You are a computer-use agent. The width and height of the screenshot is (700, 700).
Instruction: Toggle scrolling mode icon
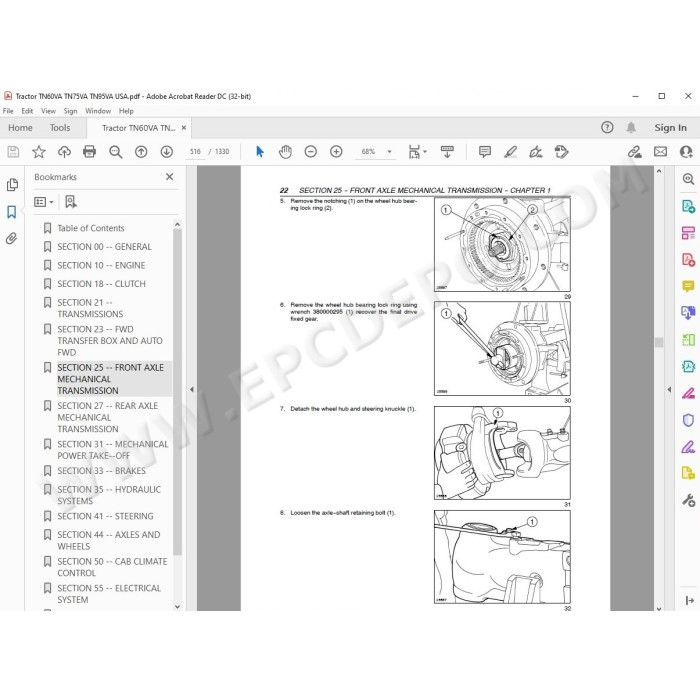(x=447, y=152)
